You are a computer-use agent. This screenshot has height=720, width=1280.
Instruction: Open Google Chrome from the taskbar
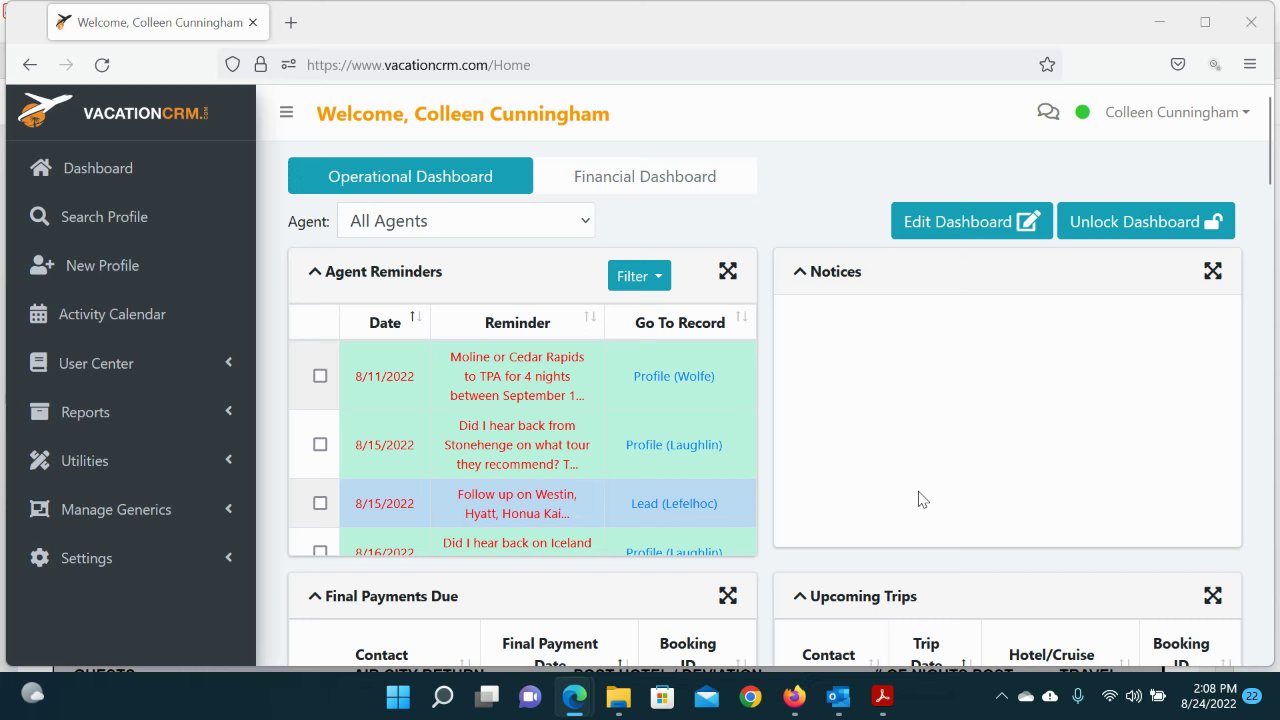tap(750, 696)
